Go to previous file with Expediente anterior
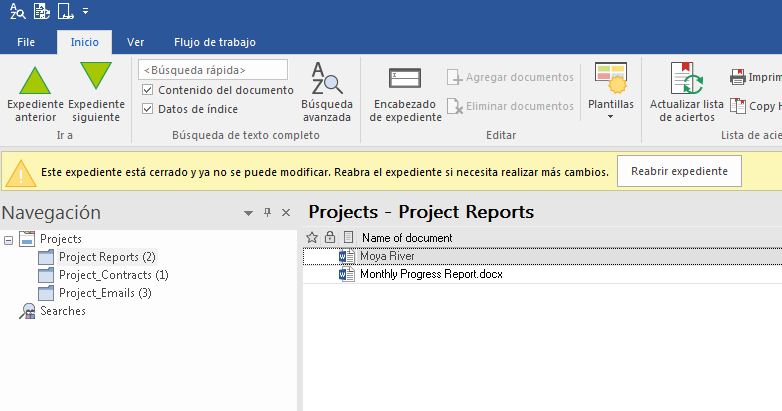 (x=35, y=94)
